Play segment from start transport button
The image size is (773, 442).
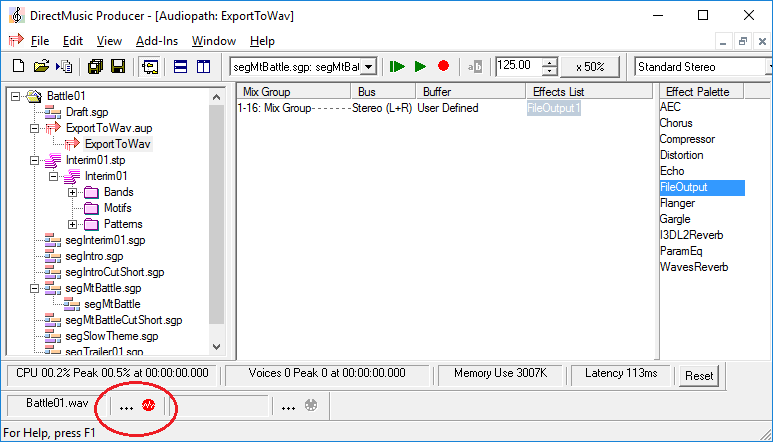click(397, 66)
